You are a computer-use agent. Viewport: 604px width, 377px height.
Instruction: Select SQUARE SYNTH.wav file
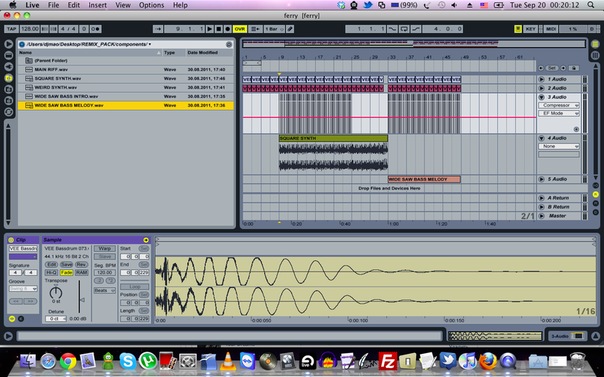click(x=126, y=79)
